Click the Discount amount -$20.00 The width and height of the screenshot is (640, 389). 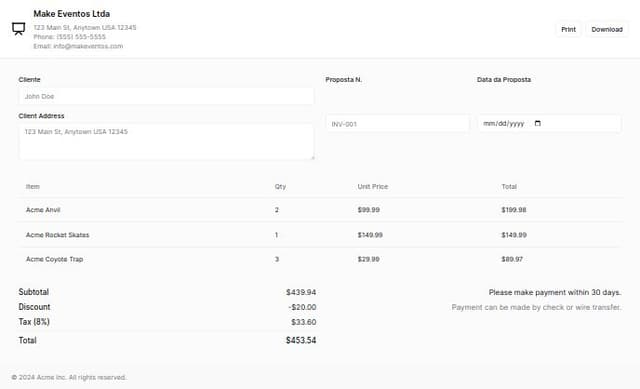pos(302,307)
